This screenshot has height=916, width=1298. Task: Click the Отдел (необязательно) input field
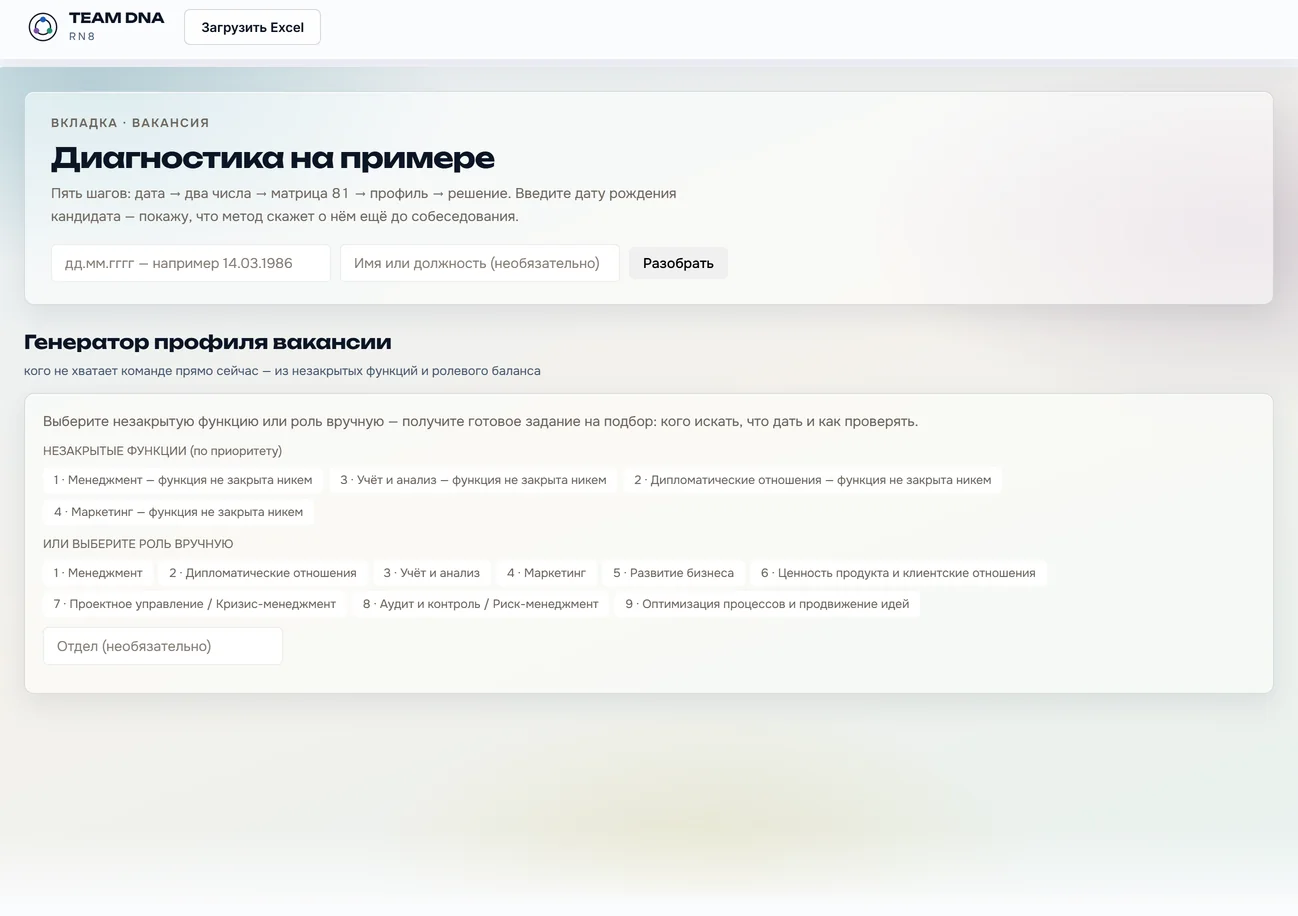[163, 646]
